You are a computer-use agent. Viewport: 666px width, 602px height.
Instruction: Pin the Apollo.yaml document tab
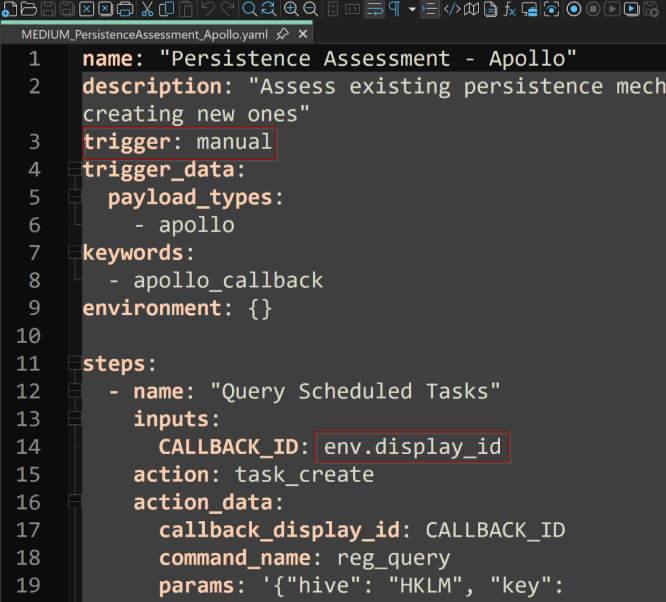[x=282, y=34]
